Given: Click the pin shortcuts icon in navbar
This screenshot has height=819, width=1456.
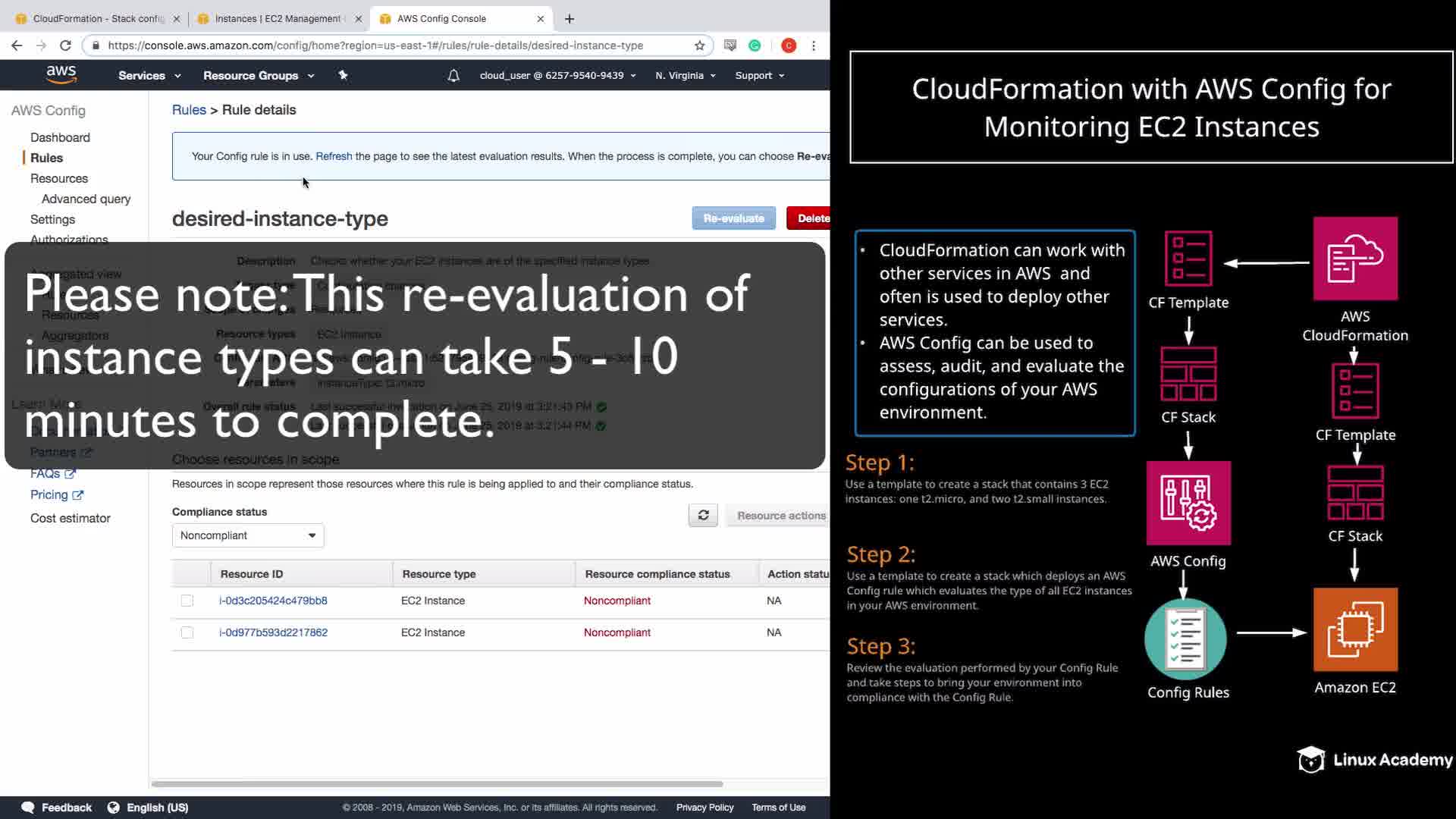Looking at the screenshot, I should 343,75.
